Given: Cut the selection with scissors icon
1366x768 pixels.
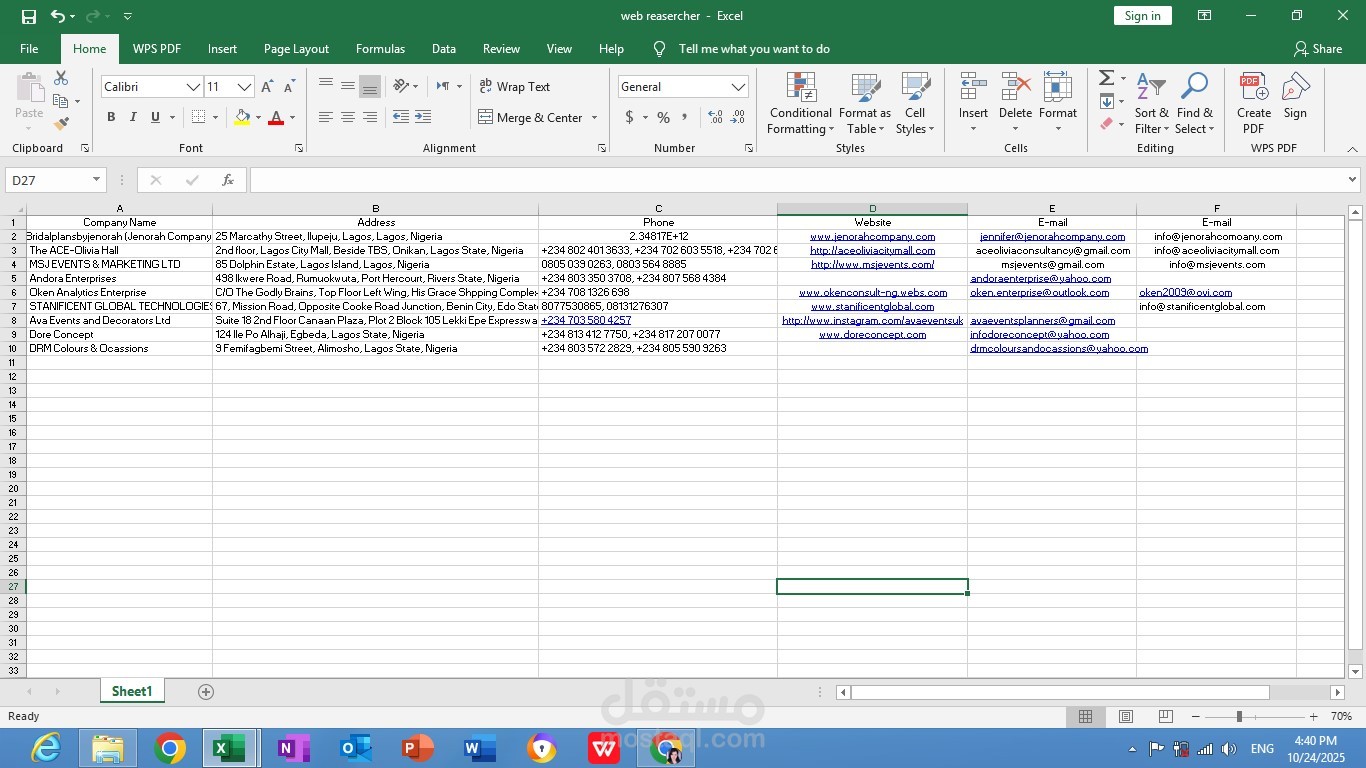Looking at the screenshot, I should click(61, 78).
